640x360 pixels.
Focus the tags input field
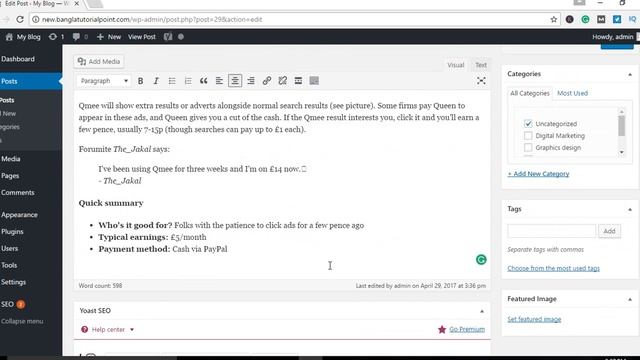551,231
